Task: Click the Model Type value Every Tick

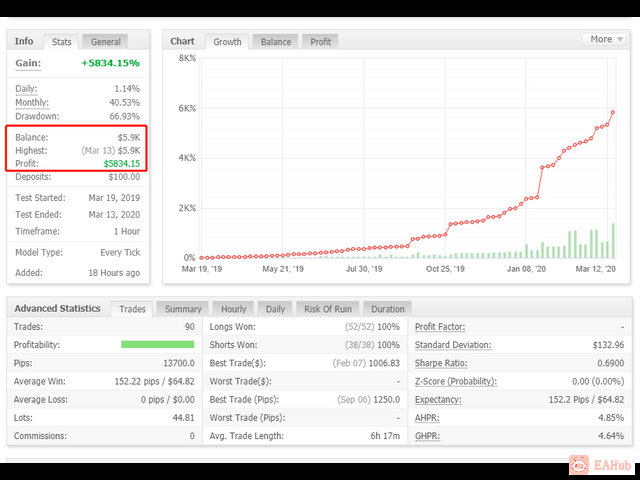Action: point(120,253)
